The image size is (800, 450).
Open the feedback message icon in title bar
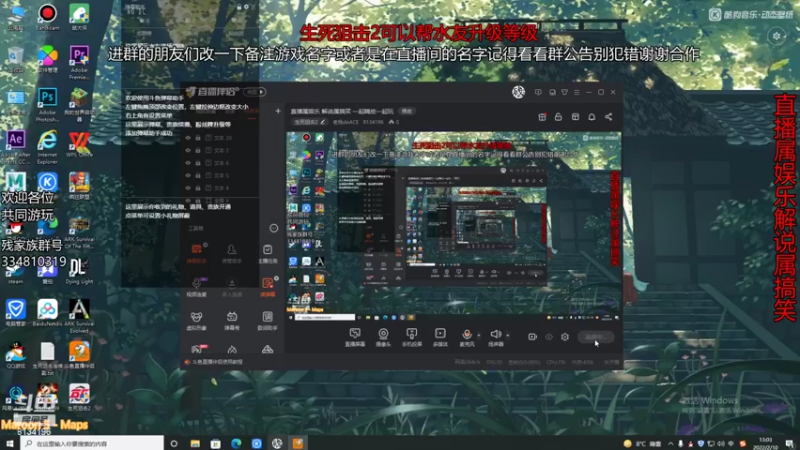coord(538,92)
